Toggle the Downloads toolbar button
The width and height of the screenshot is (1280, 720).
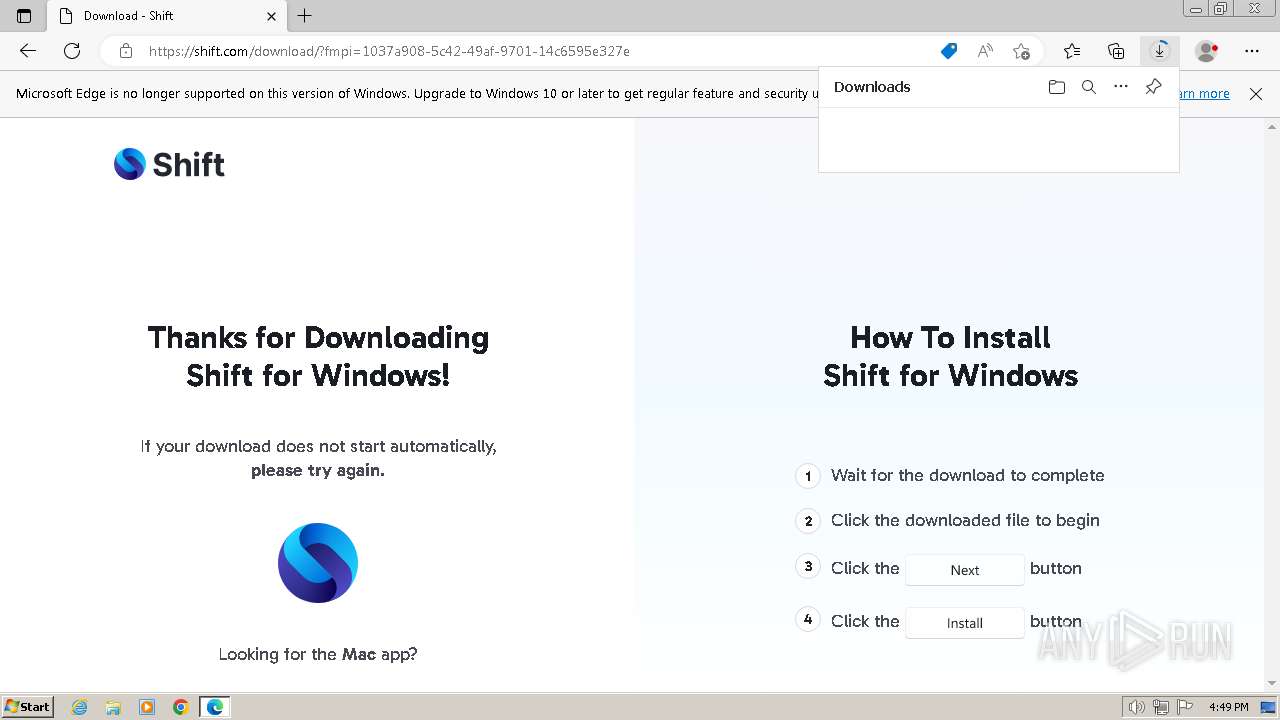tap(1160, 51)
